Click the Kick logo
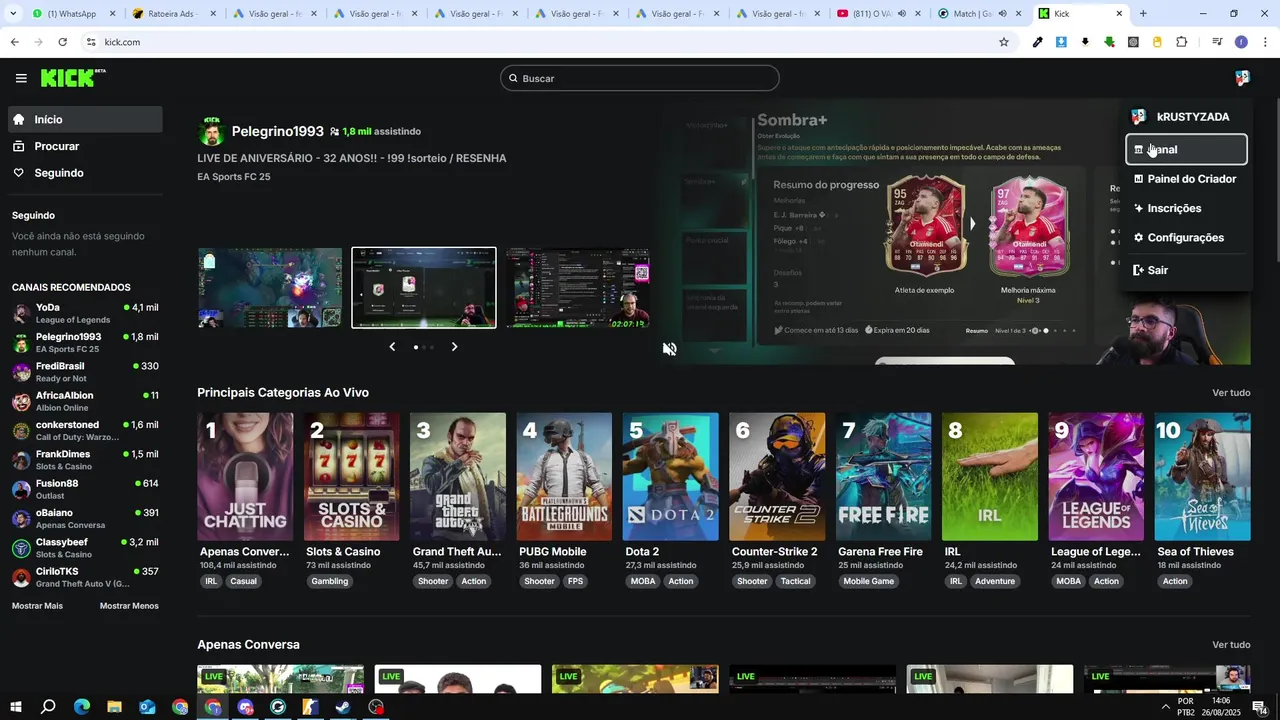 (73, 78)
